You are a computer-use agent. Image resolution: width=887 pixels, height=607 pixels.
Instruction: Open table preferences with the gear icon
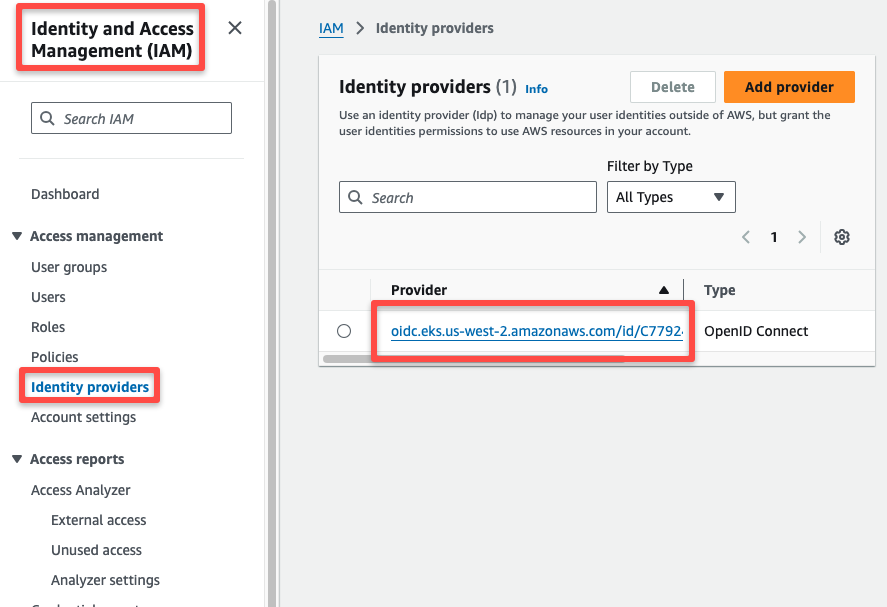841,237
